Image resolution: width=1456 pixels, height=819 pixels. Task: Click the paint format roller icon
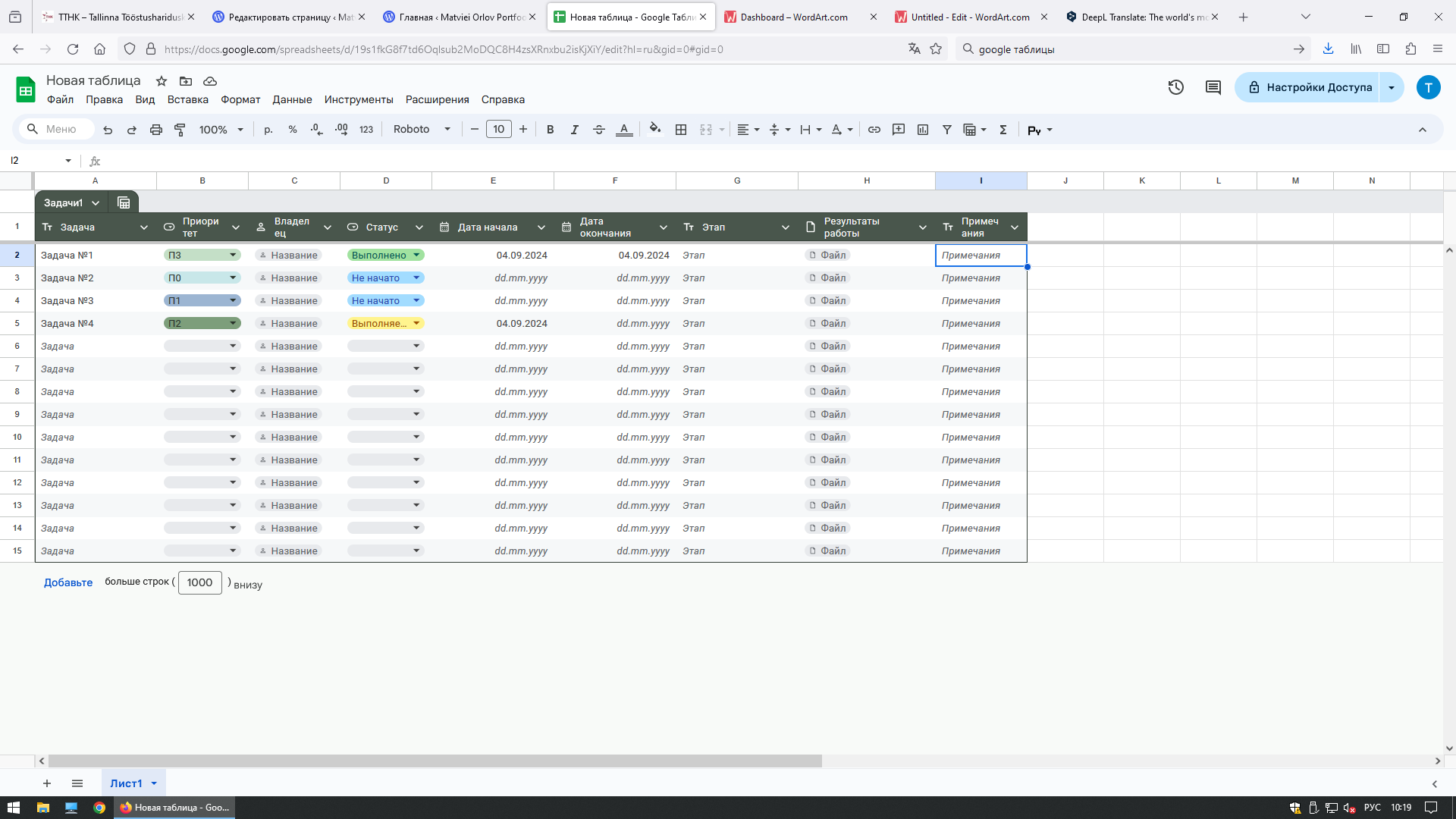click(x=180, y=130)
